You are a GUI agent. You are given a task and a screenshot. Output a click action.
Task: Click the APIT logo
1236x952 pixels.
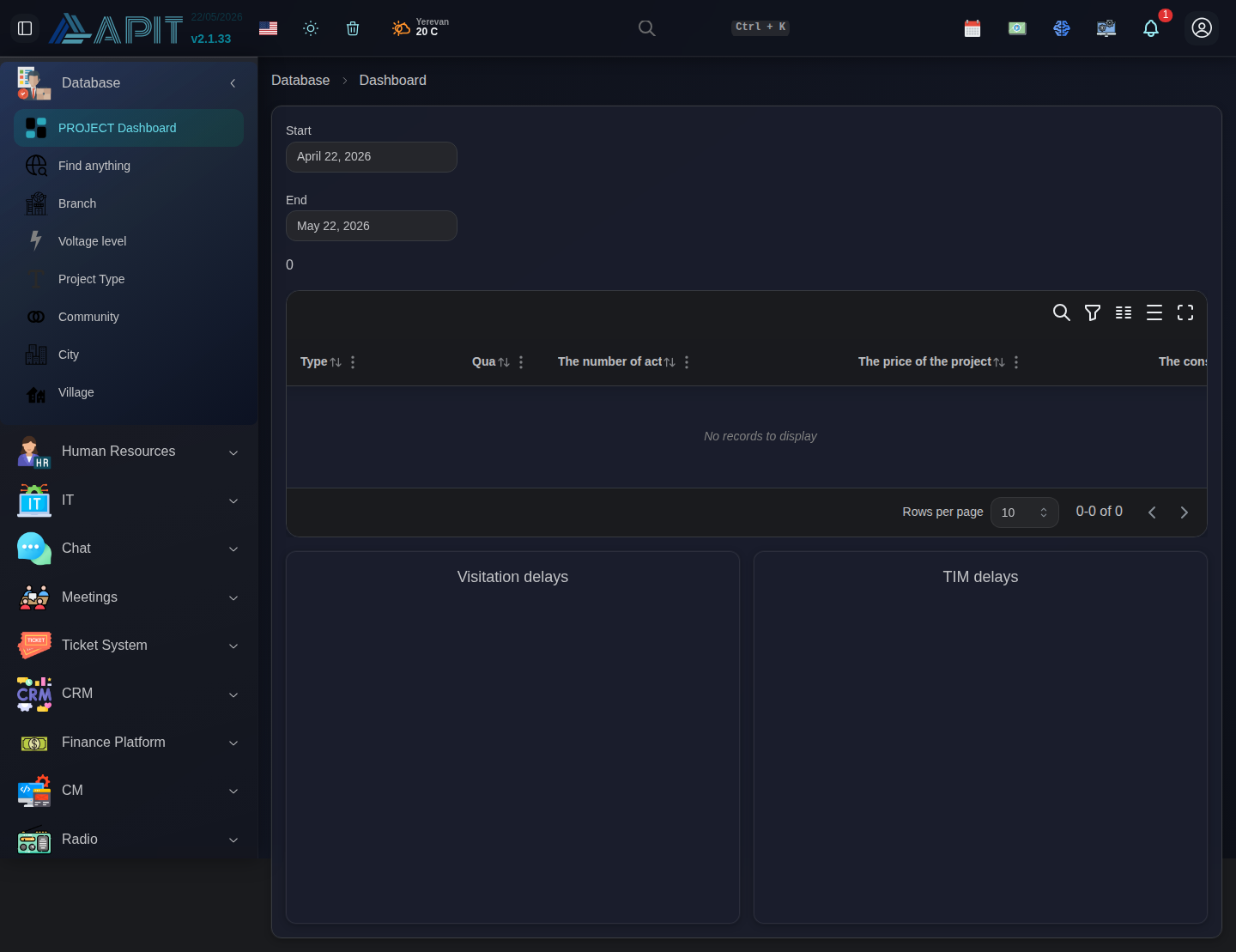click(116, 29)
